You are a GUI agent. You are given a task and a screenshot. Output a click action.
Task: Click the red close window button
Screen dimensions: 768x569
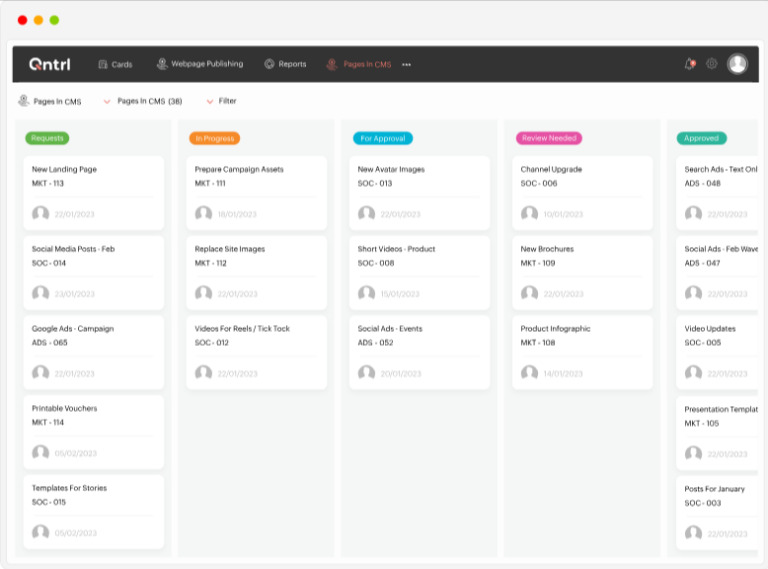pyautogui.click(x=23, y=20)
